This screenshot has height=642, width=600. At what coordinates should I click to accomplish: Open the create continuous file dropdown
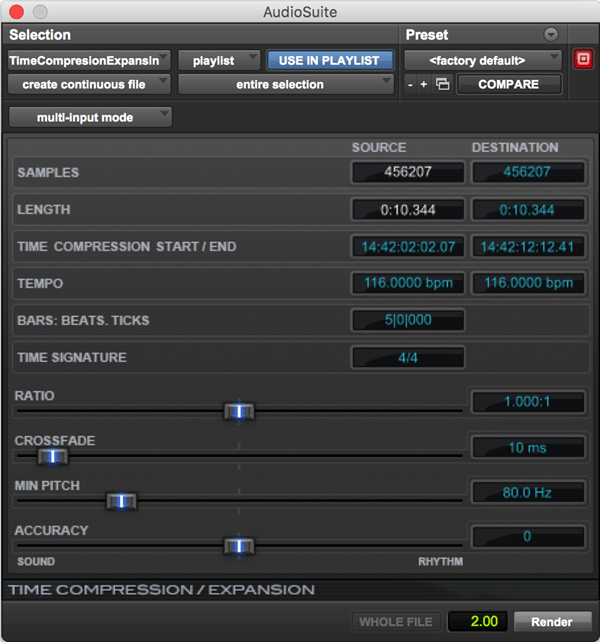click(88, 84)
